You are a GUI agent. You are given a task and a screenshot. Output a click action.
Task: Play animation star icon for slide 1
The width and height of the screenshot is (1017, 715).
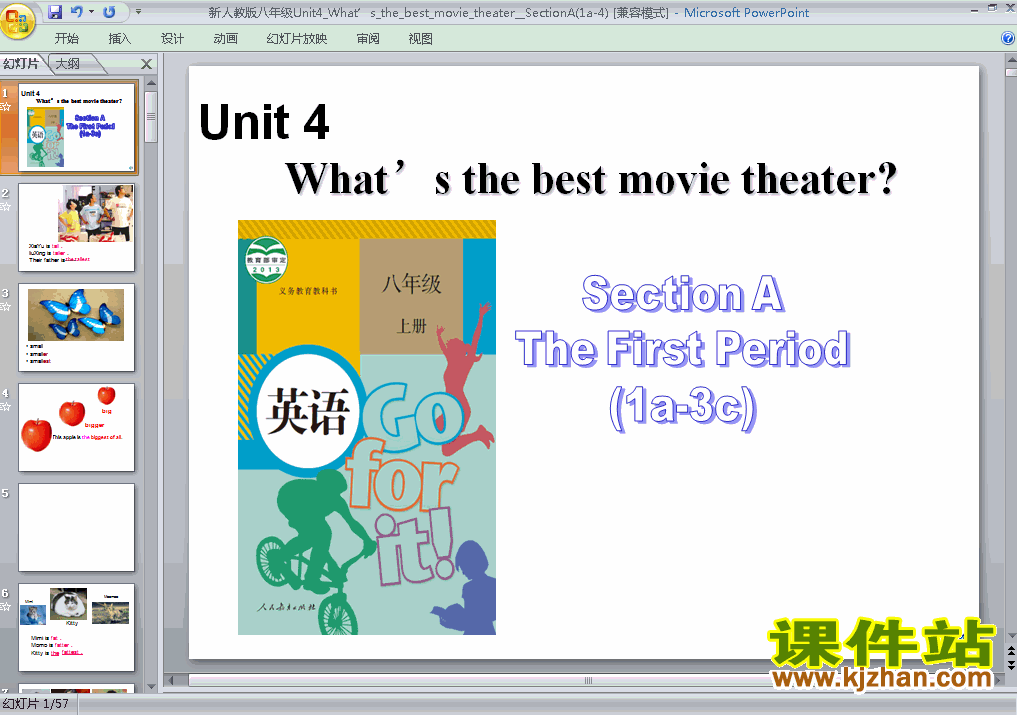pyautogui.click(x=6, y=107)
